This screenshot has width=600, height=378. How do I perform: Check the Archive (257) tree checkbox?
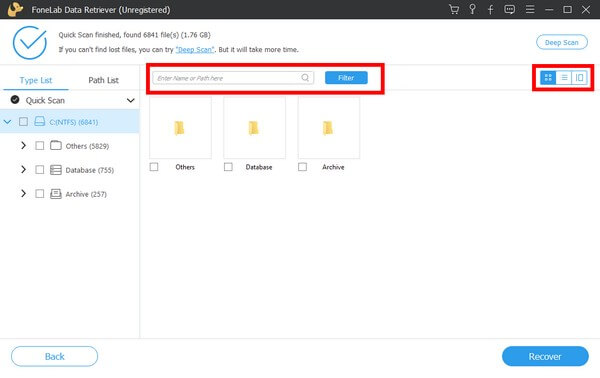[39, 194]
